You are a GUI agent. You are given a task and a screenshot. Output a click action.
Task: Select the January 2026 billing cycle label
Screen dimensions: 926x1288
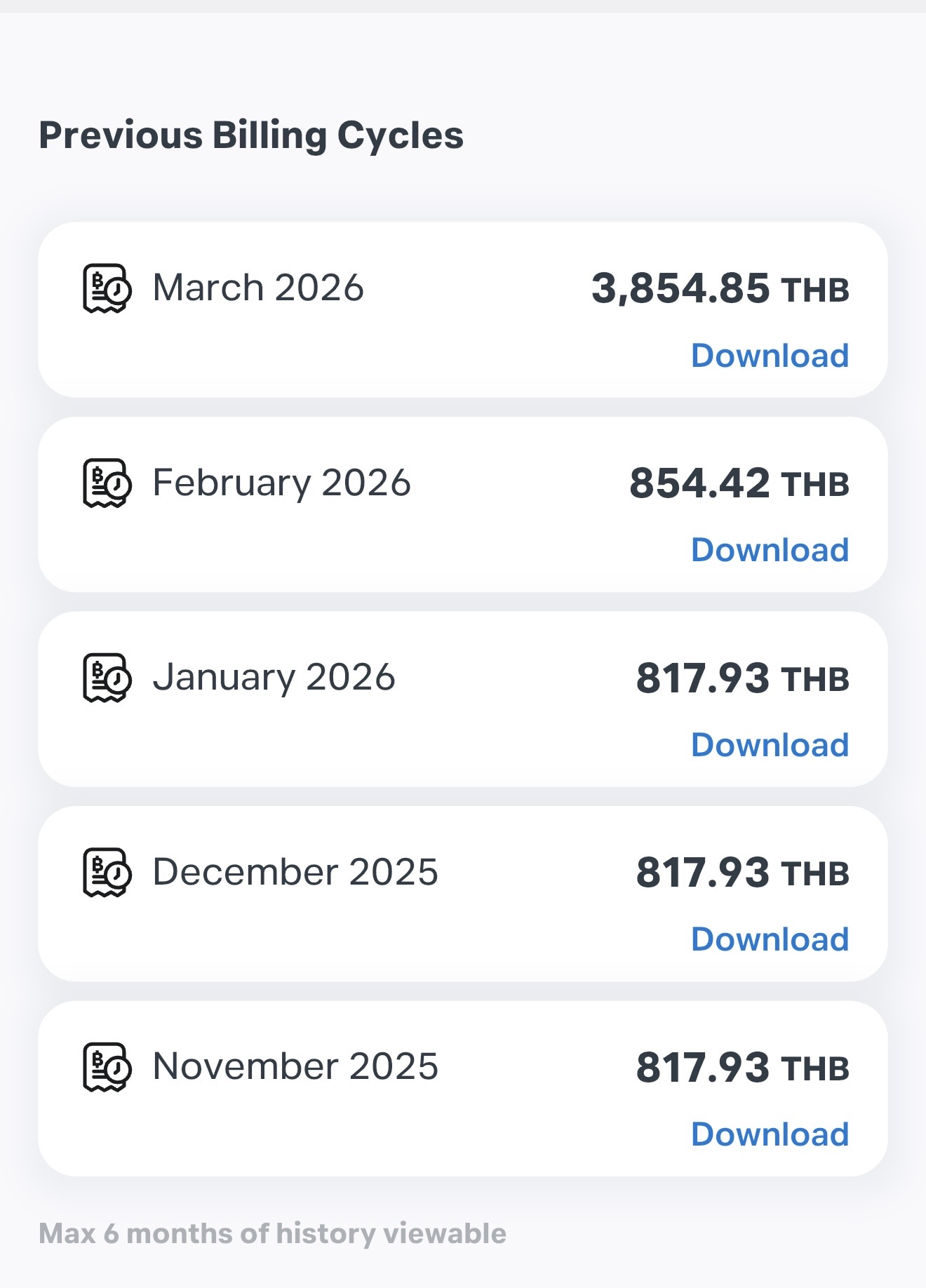pyautogui.click(x=274, y=678)
